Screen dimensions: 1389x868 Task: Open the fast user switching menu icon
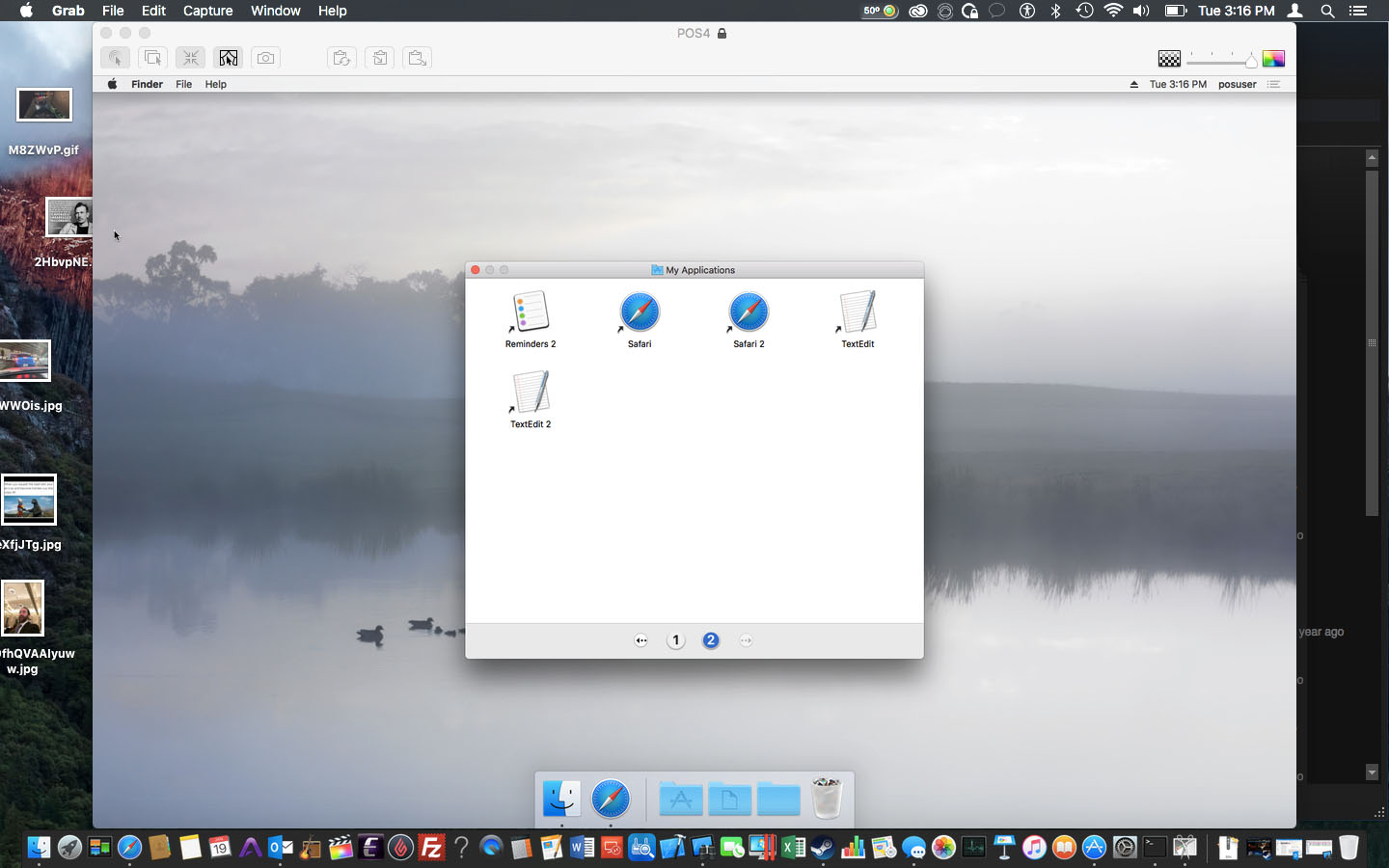1295,11
